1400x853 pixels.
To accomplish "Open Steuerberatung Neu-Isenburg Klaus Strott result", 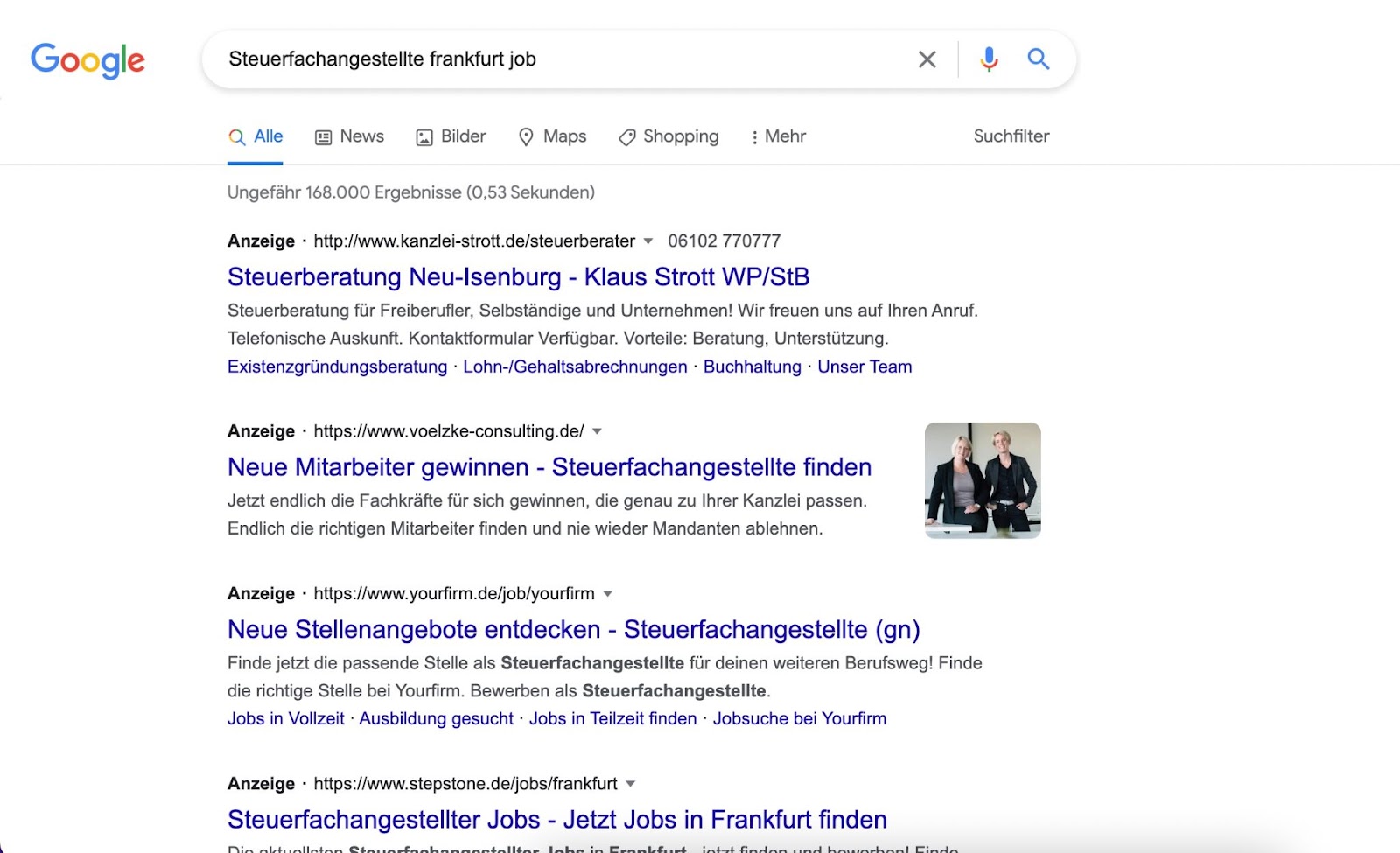I will pos(518,277).
